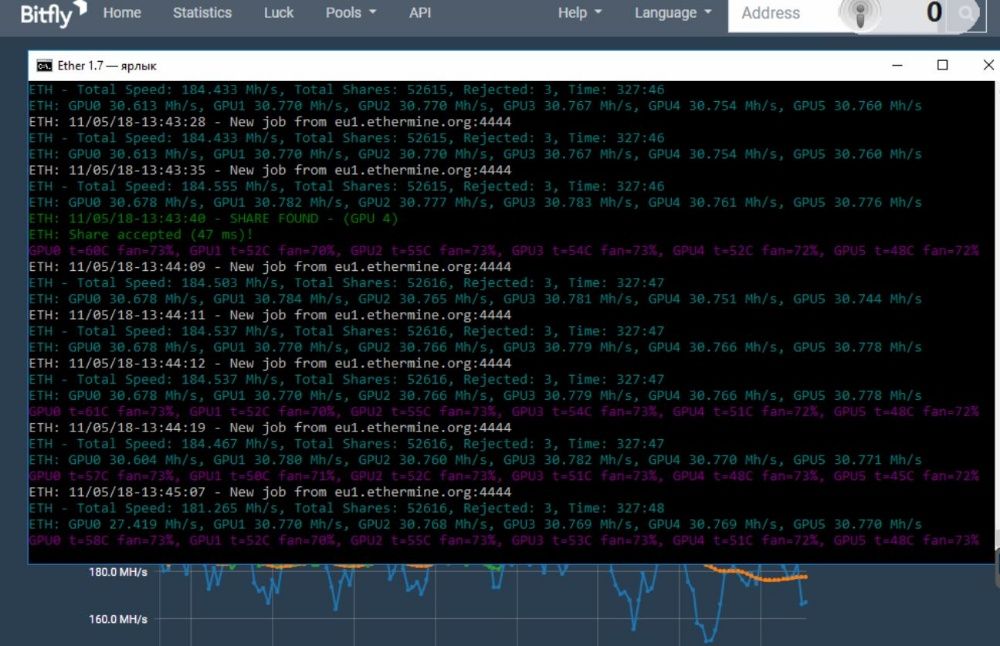Click the 180.0 MH/s axis label
The height and width of the screenshot is (646, 1000).
118,572
